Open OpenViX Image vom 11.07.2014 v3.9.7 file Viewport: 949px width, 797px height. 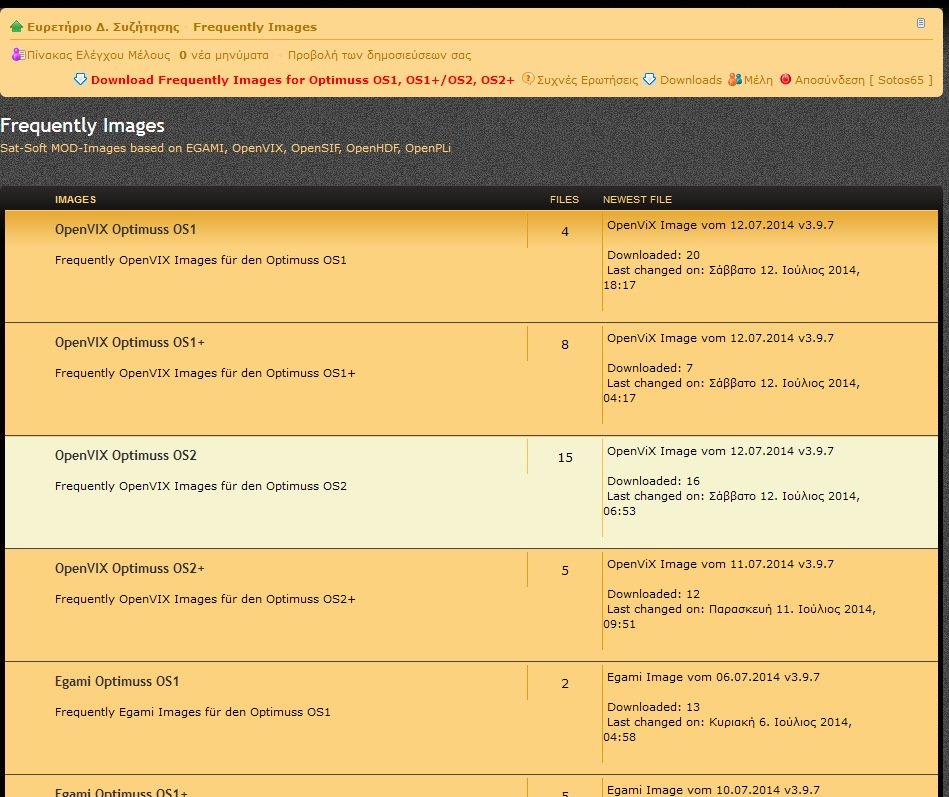point(720,564)
